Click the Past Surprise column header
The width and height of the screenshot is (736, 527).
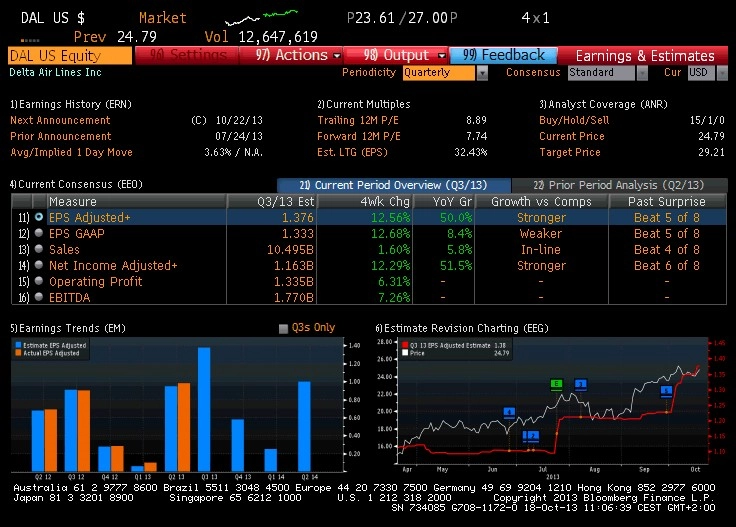click(667, 201)
